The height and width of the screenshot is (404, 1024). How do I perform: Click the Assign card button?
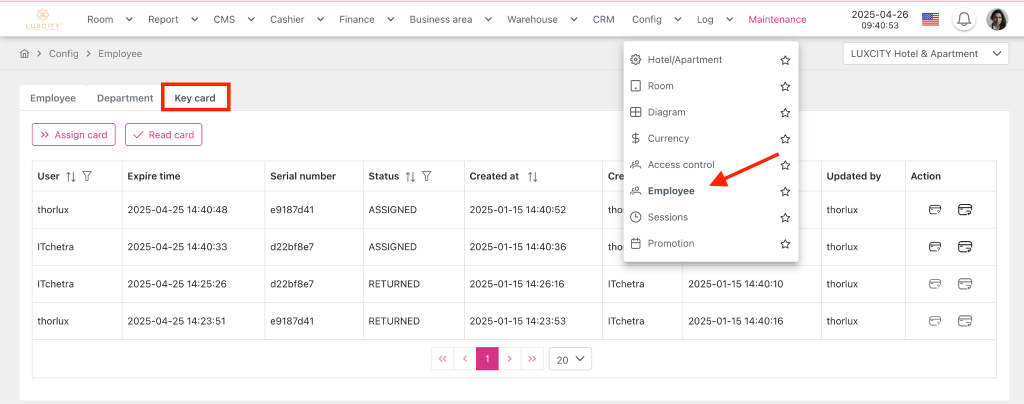point(74,135)
